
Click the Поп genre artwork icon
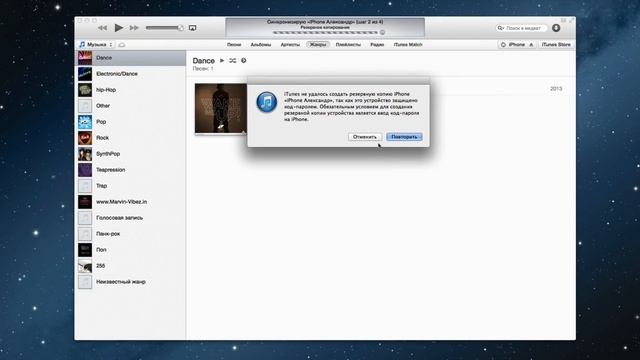click(85, 250)
